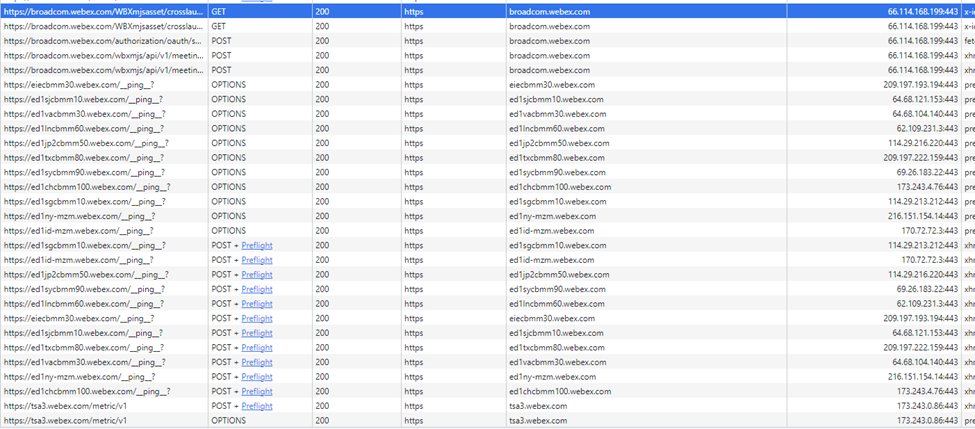This screenshot has width=975, height=429.
Task: Click IP 114.29.216.220:443 in ed1jp2cbmm50 POST row
Action: click(923, 275)
